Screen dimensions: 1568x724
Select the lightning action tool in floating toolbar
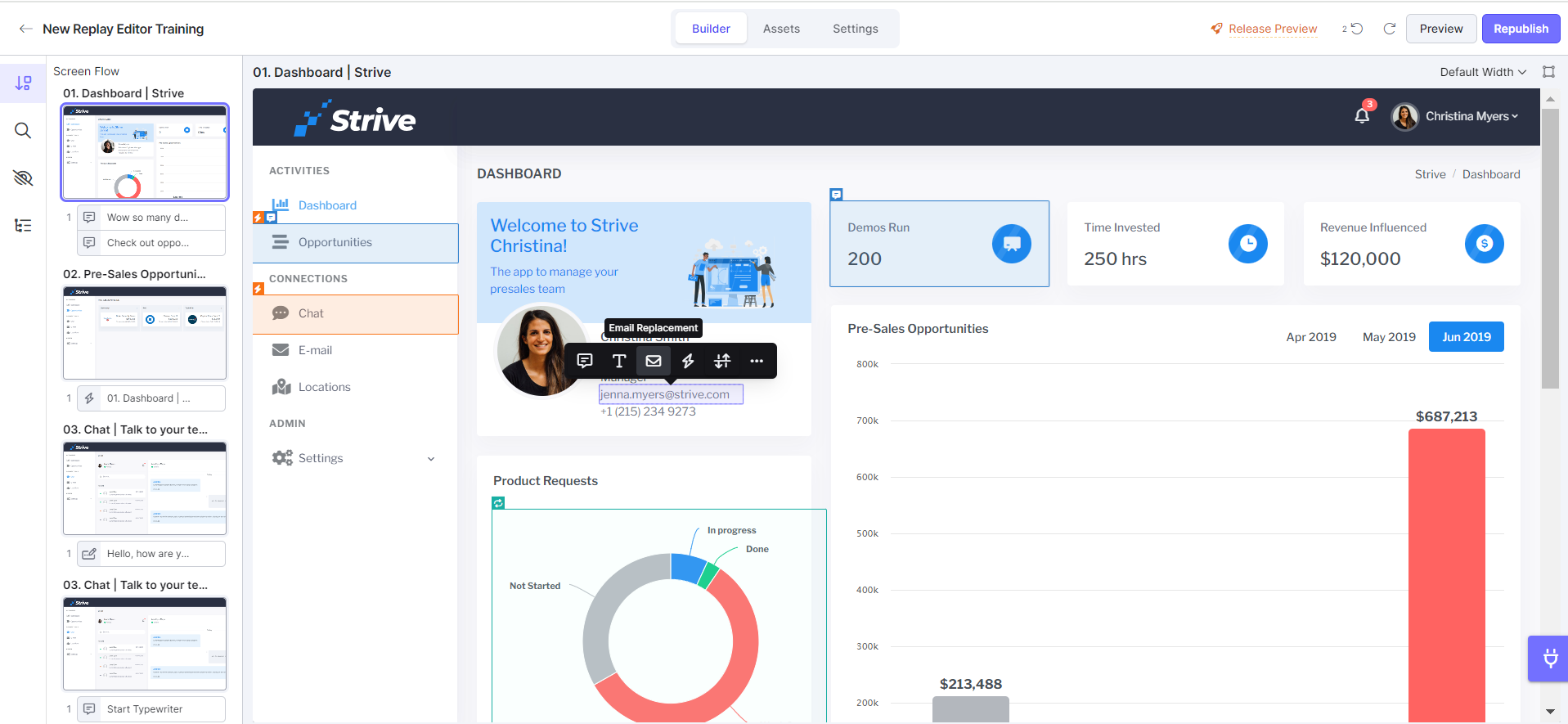688,361
